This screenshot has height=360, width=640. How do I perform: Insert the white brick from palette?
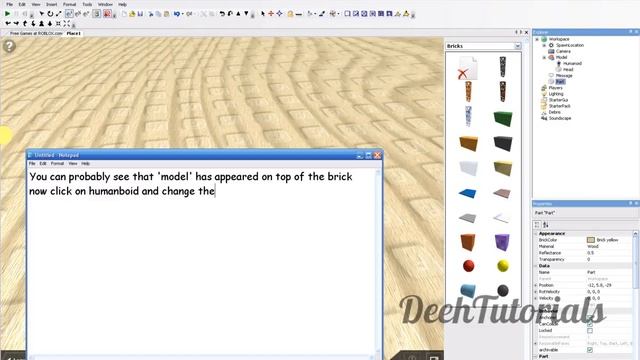tap(468, 168)
